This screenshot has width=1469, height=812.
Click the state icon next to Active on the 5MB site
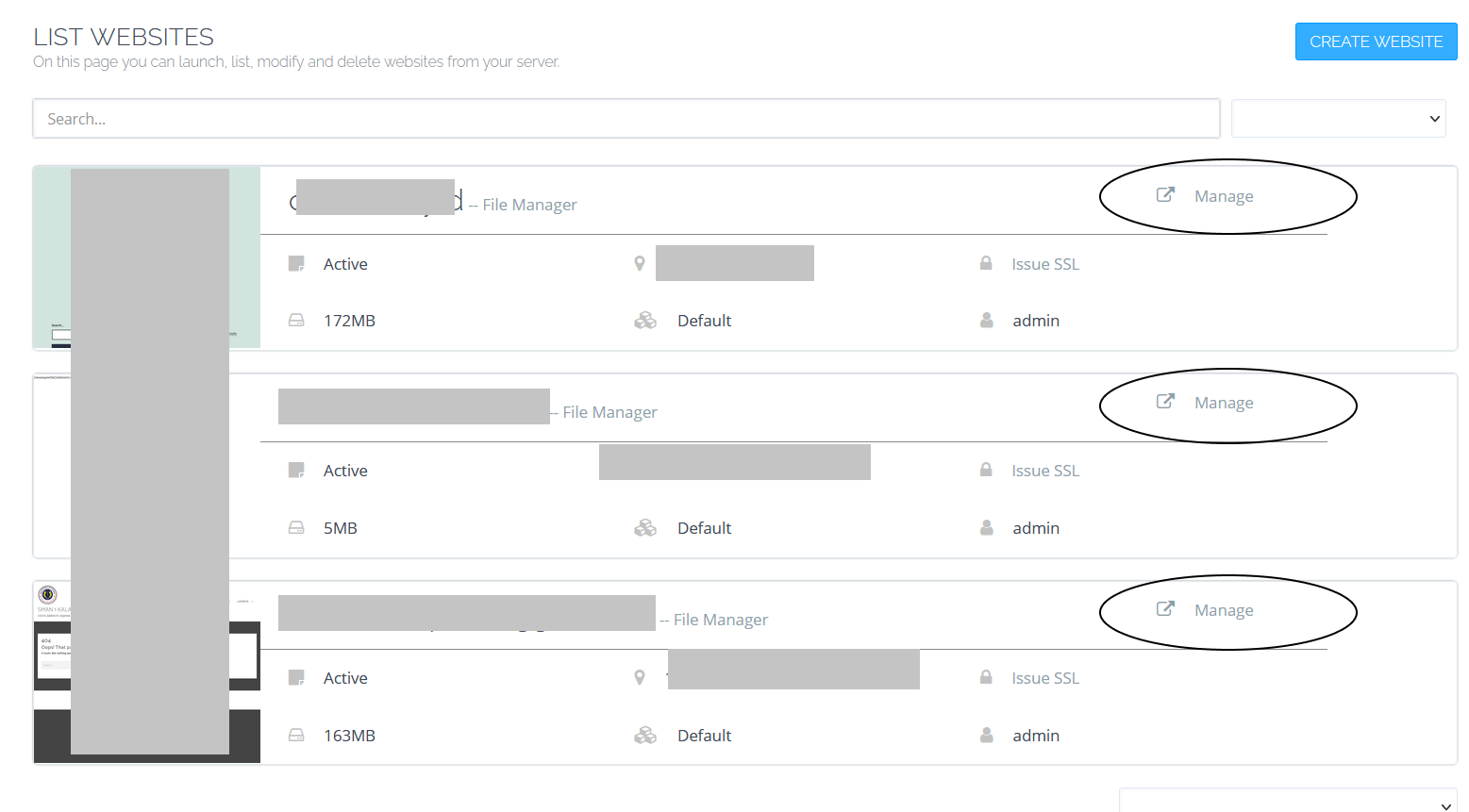point(296,470)
